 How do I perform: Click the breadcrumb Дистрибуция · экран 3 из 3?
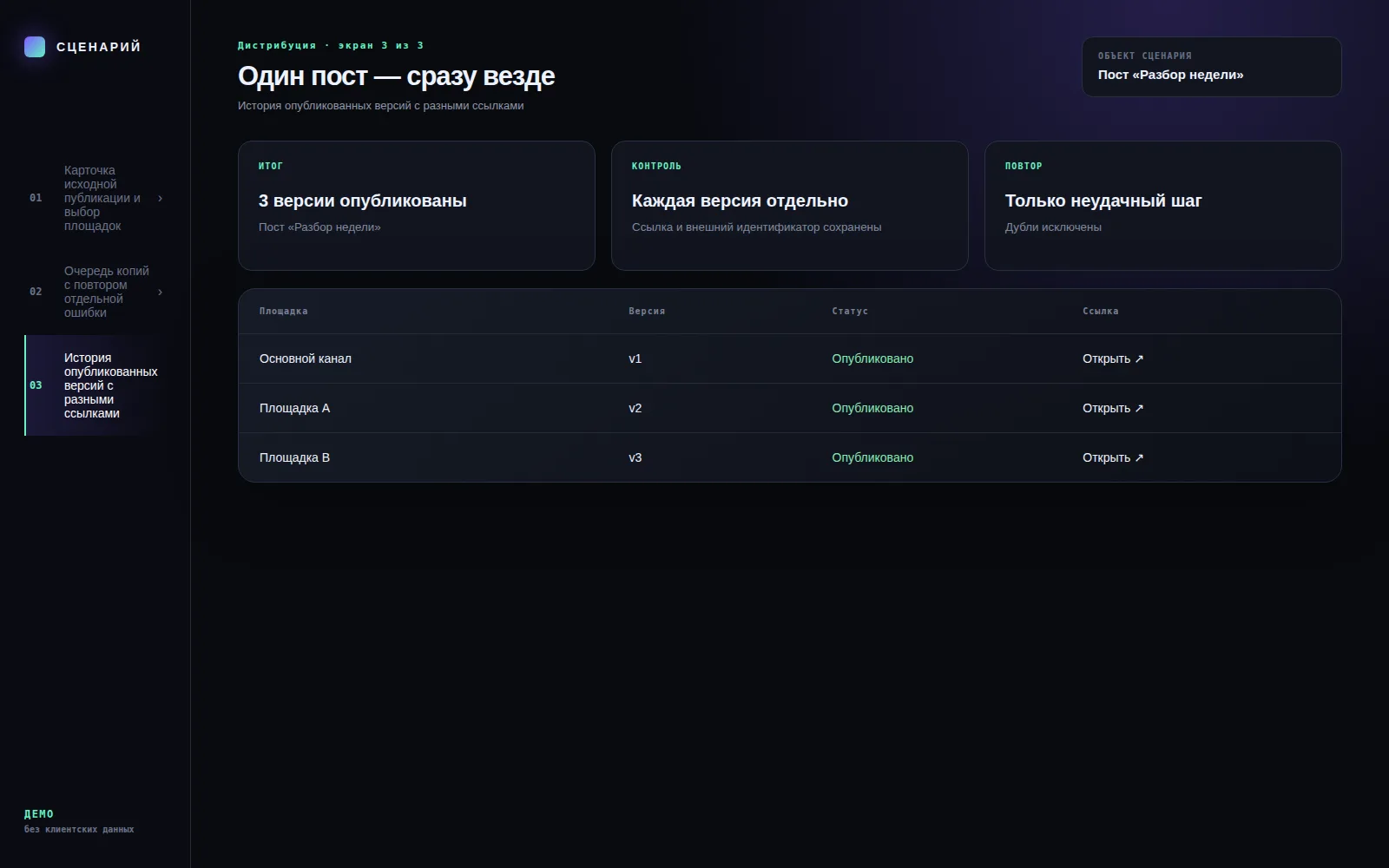(x=331, y=45)
